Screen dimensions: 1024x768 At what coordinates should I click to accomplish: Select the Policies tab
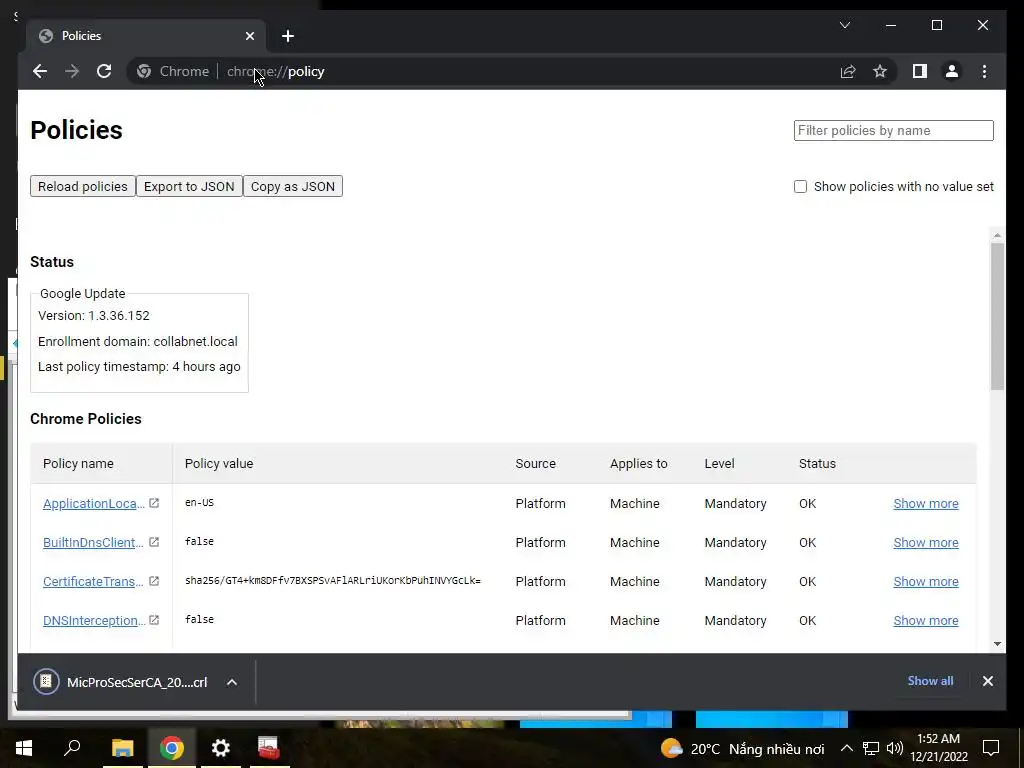pyautogui.click(x=146, y=36)
